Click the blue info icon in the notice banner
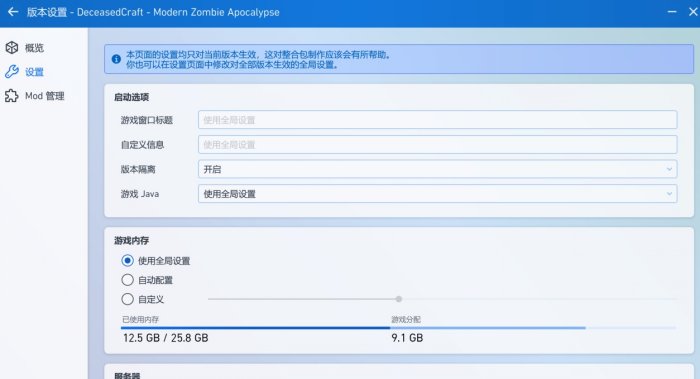This screenshot has height=379, width=700. tap(116, 59)
